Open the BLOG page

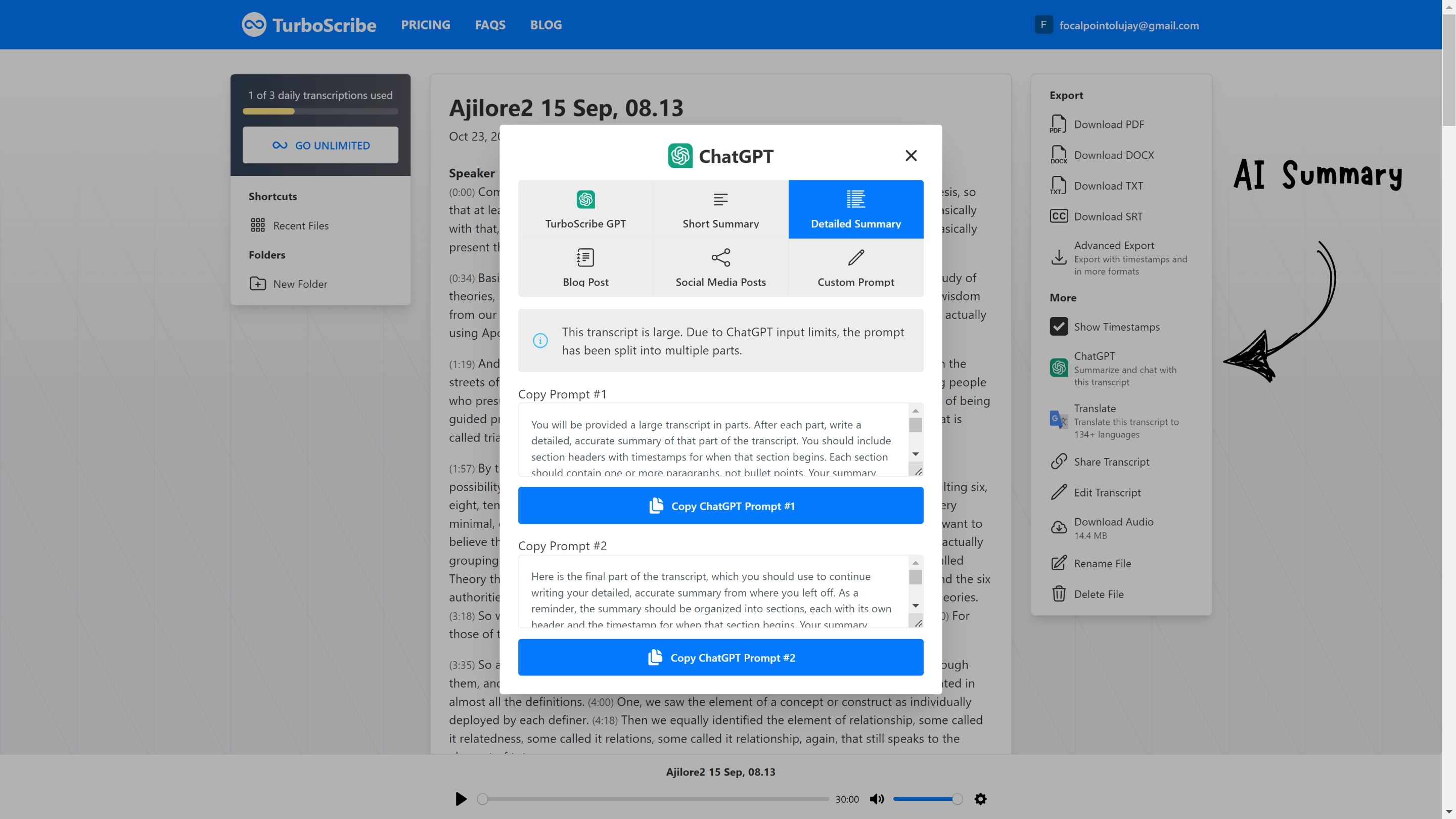pos(546,25)
